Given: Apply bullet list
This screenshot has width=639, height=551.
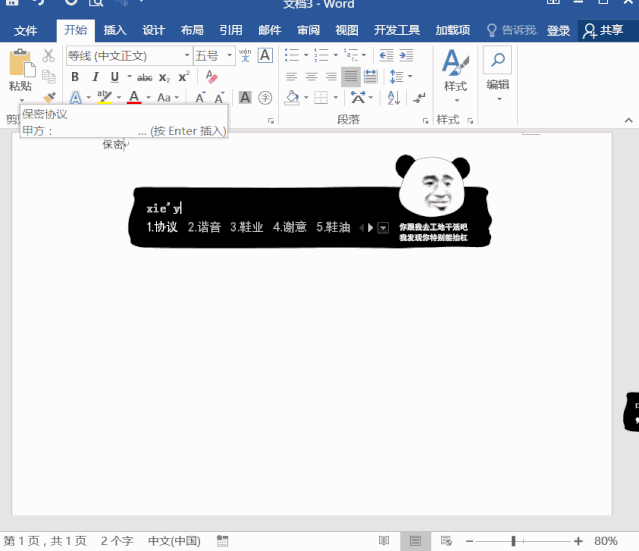Looking at the screenshot, I should 292,55.
